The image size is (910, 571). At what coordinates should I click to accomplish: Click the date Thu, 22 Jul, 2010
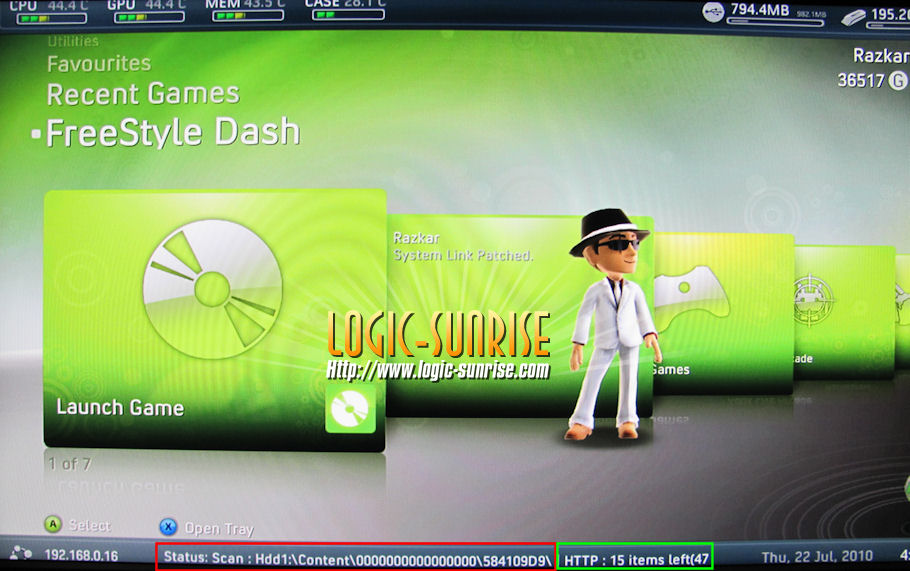817,557
